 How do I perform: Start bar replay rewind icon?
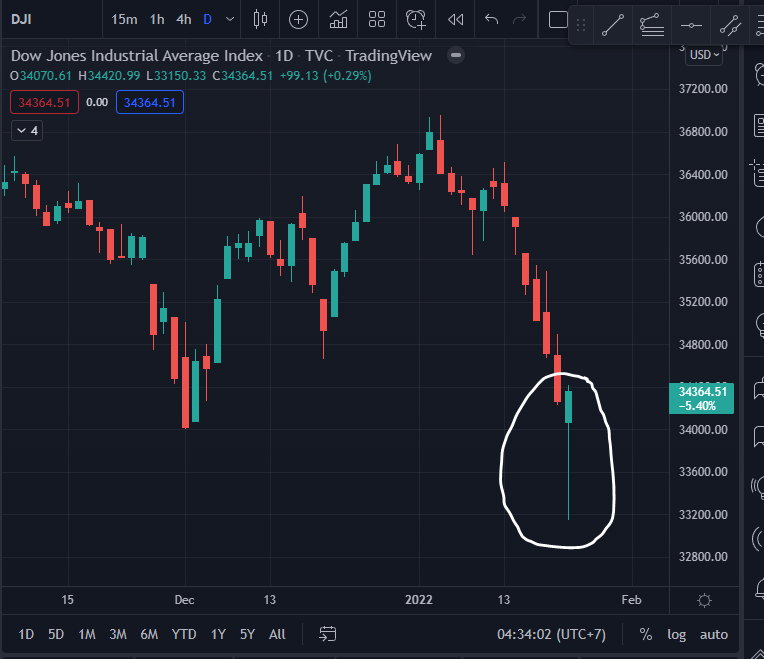[455, 19]
